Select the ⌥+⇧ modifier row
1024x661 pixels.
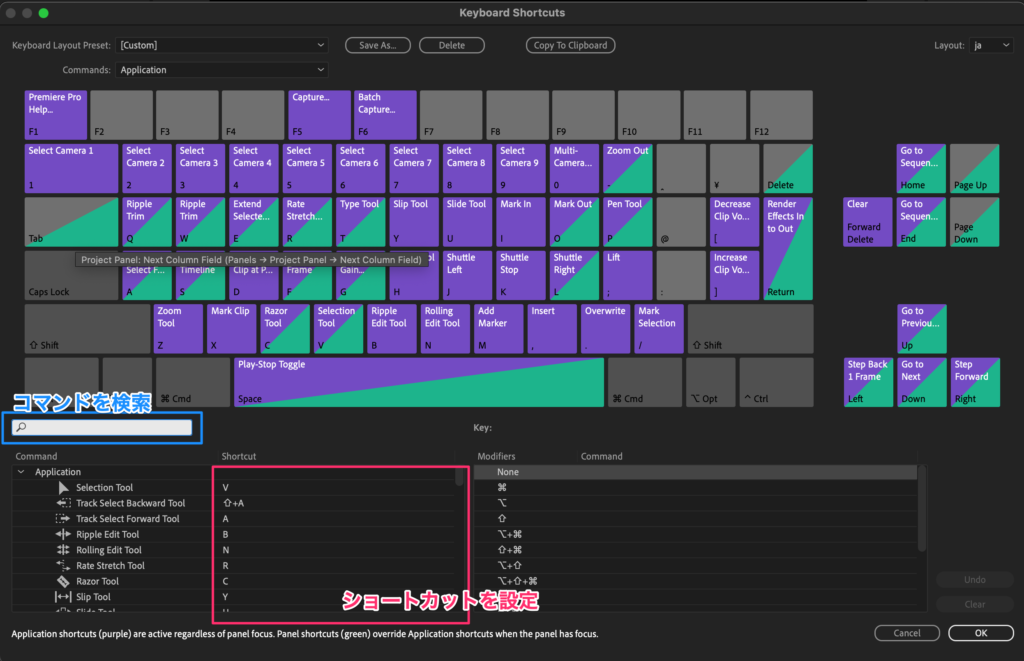click(x=695, y=566)
